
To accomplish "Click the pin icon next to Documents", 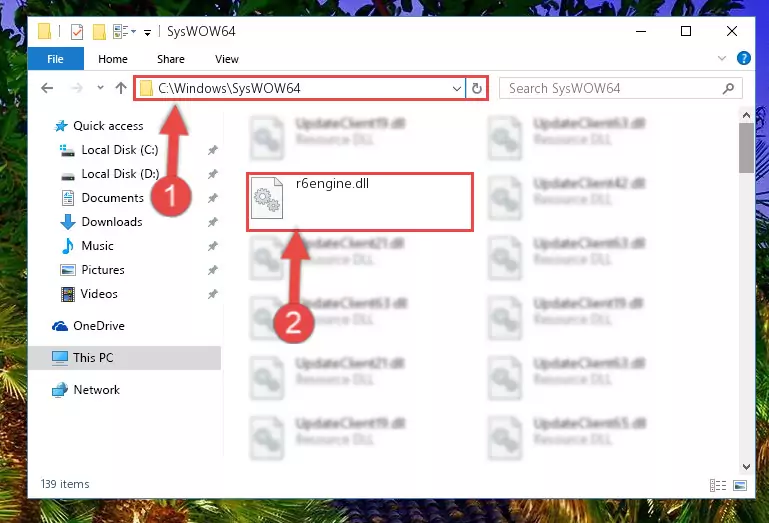I will pyautogui.click(x=212, y=198).
